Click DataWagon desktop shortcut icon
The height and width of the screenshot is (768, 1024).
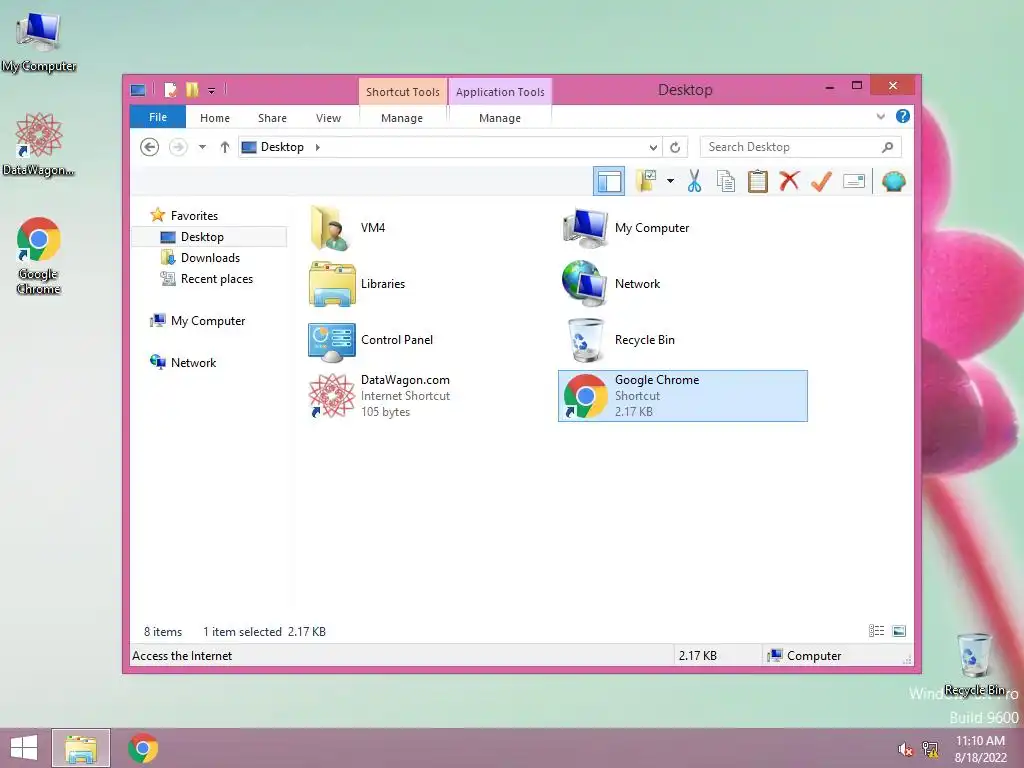[x=39, y=144]
